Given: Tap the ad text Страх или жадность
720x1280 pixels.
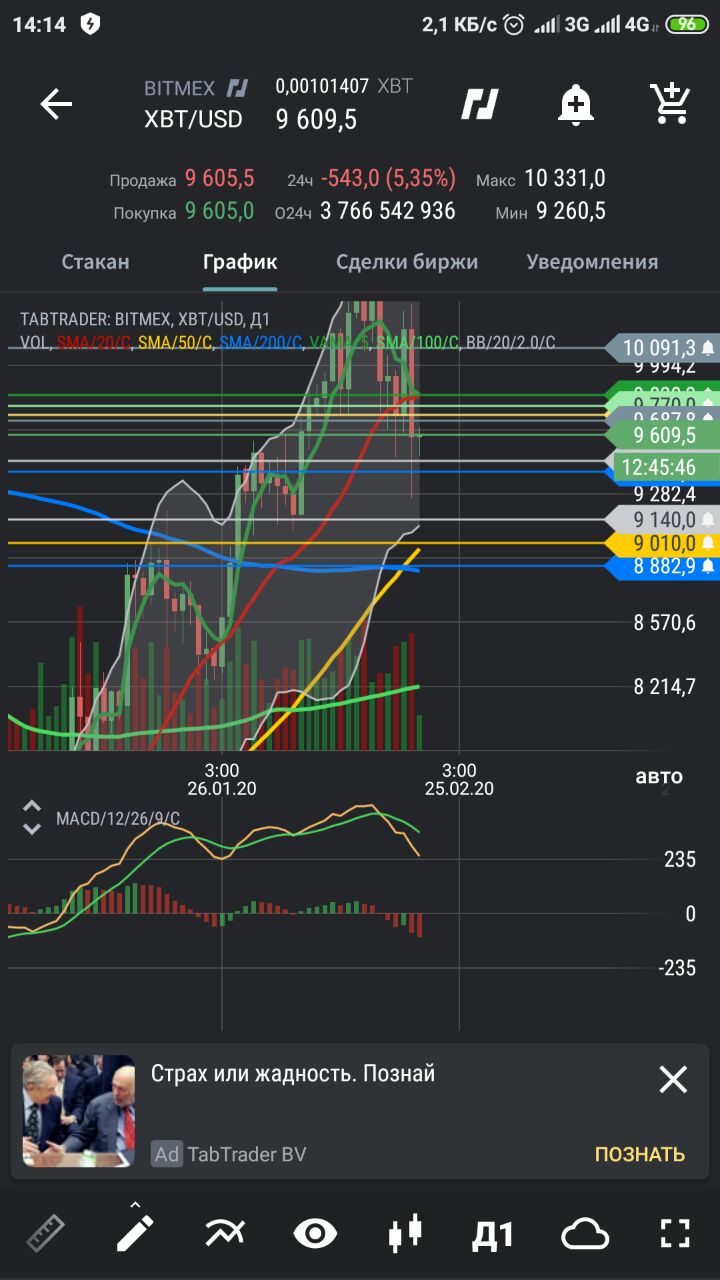Looking at the screenshot, I should (293, 1074).
